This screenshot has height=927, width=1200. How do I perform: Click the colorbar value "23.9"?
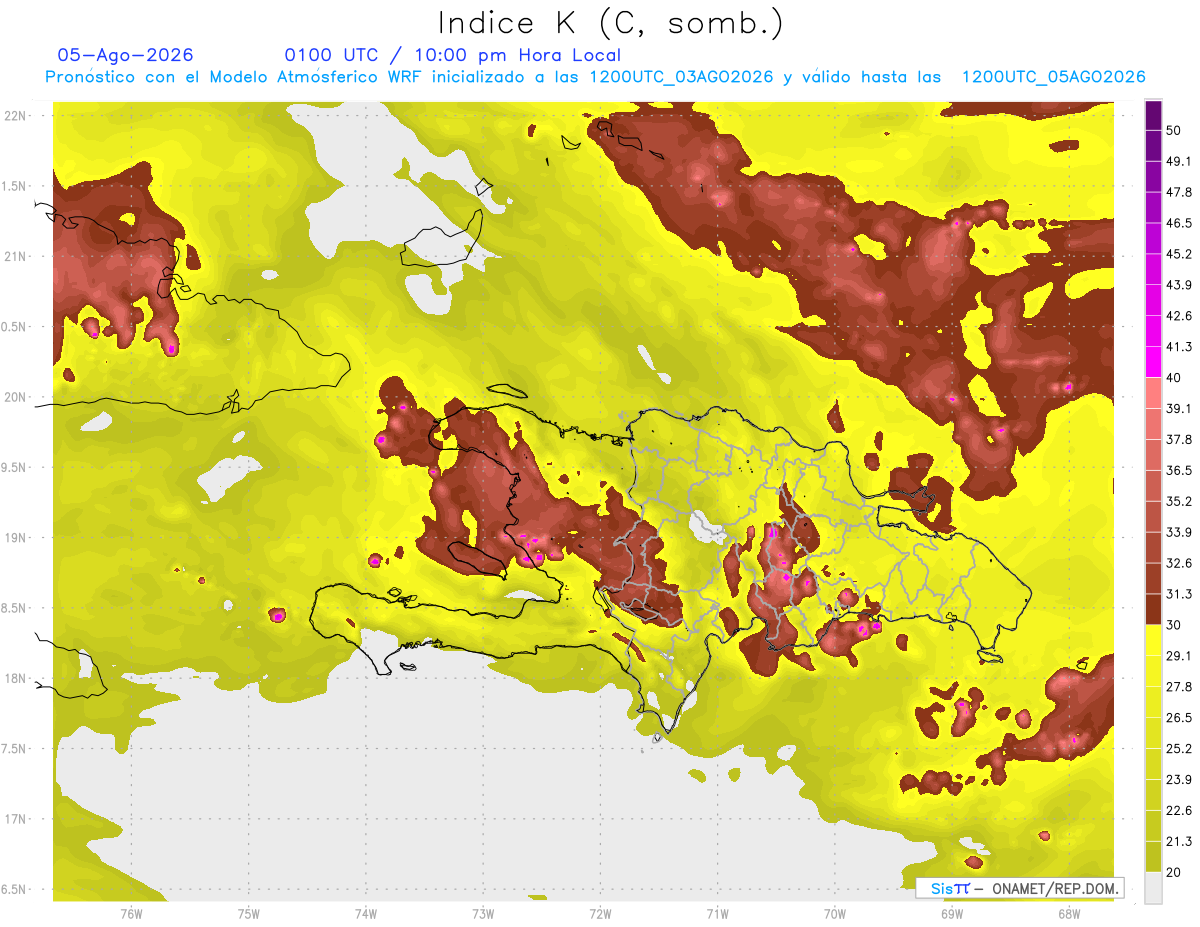tap(1178, 779)
